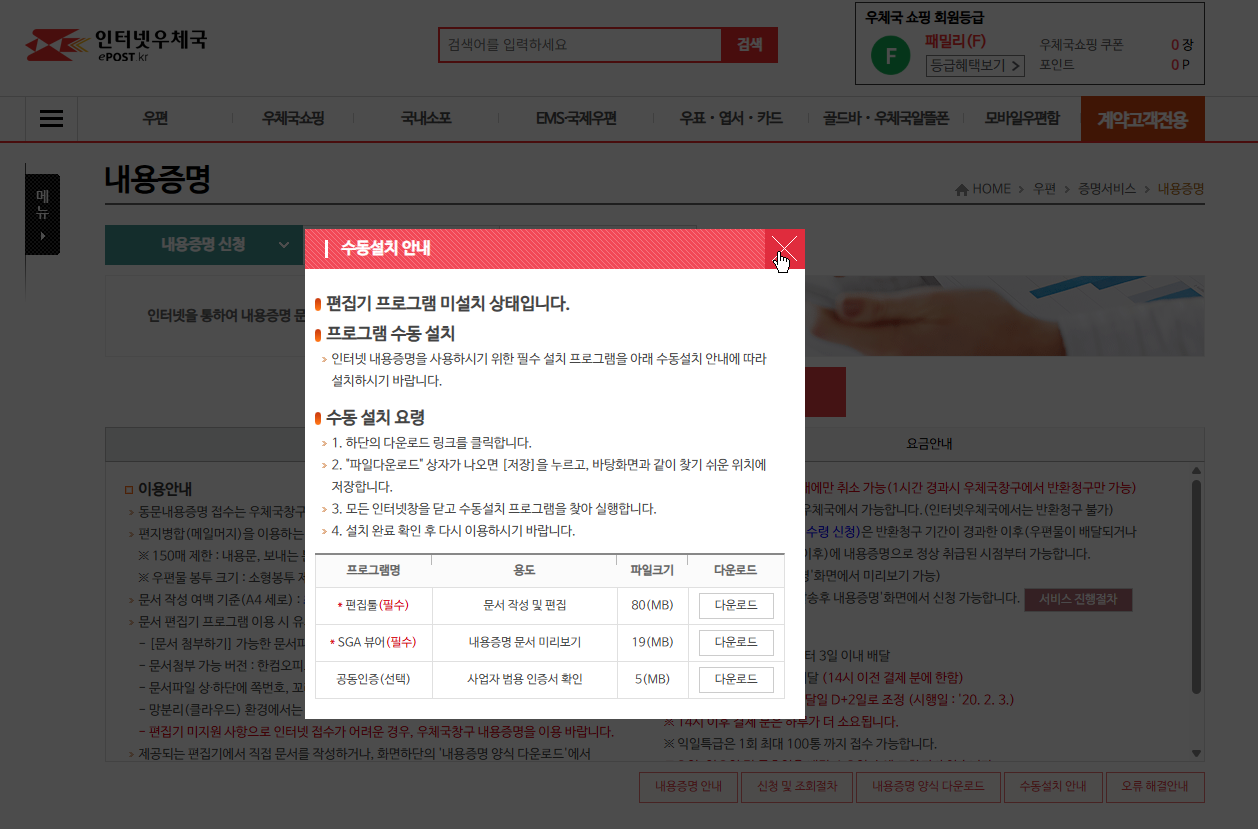Expand the vertical 메뉴 side tab
The height and width of the screenshot is (829, 1258).
pos(42,214)
